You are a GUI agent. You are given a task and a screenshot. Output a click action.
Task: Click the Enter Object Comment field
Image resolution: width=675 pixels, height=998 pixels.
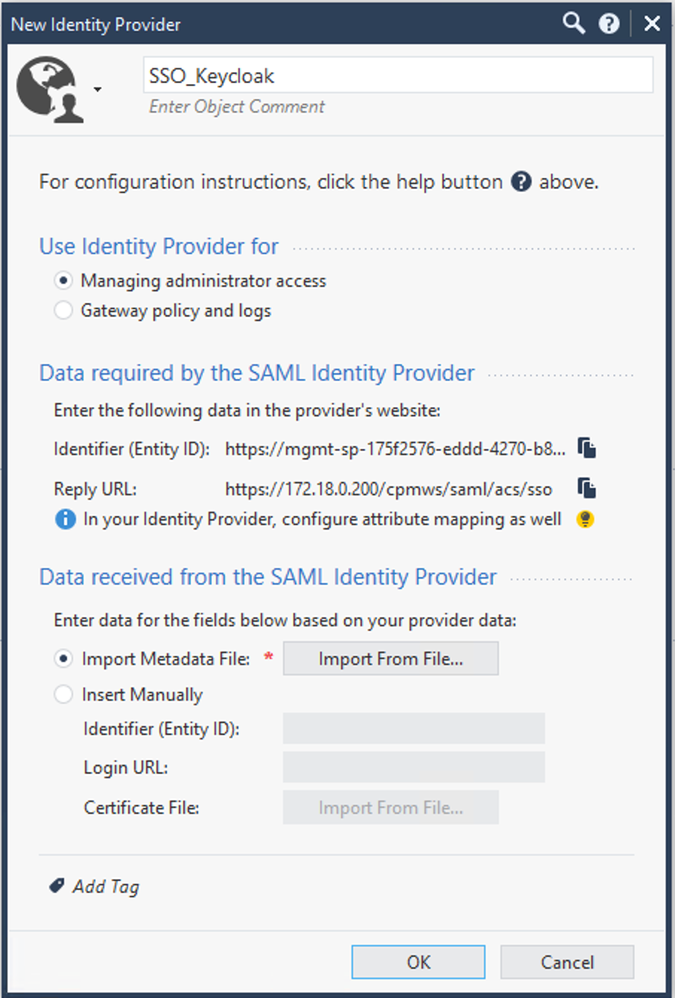[237, 107]
